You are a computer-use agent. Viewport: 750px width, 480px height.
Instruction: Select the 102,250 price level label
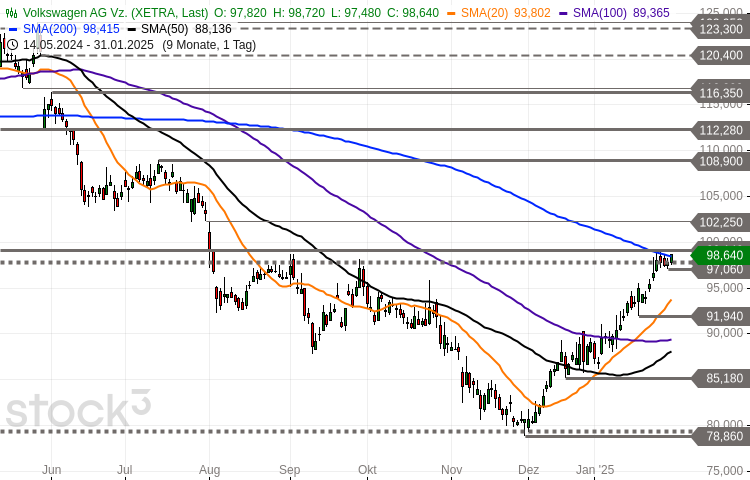coord(719,222)
